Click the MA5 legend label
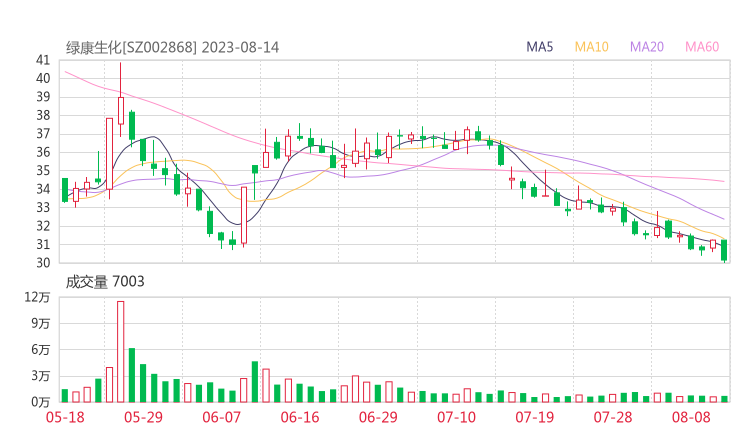The image size is (740, 440). click(x=539, y=47)
